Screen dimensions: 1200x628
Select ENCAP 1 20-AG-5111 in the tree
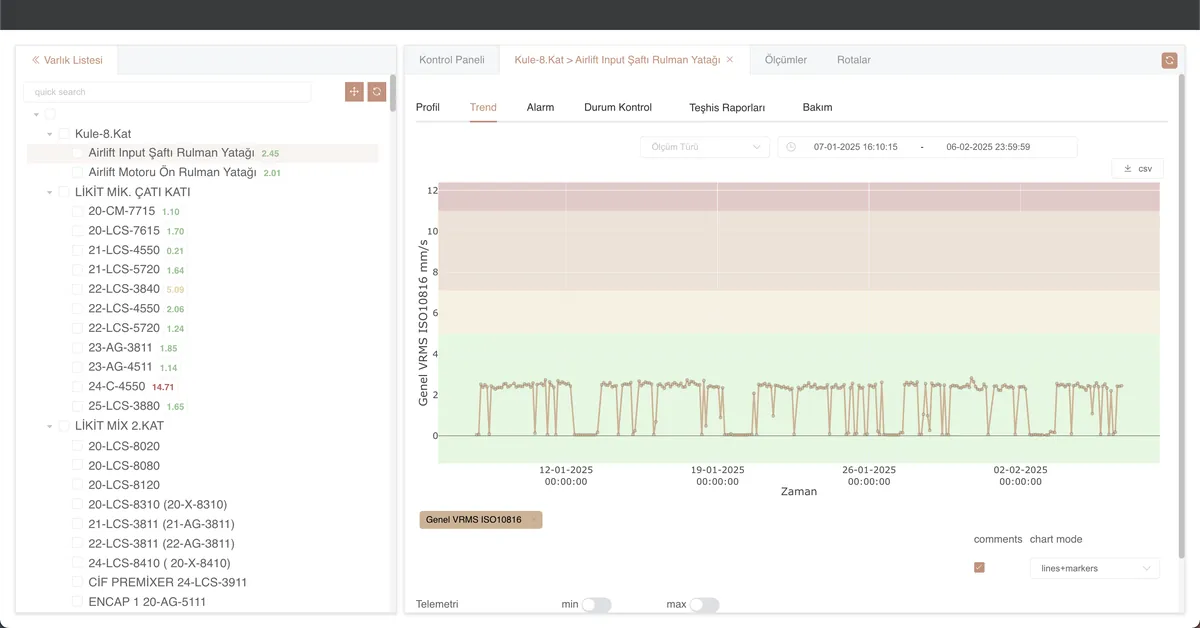click(147, 602)
